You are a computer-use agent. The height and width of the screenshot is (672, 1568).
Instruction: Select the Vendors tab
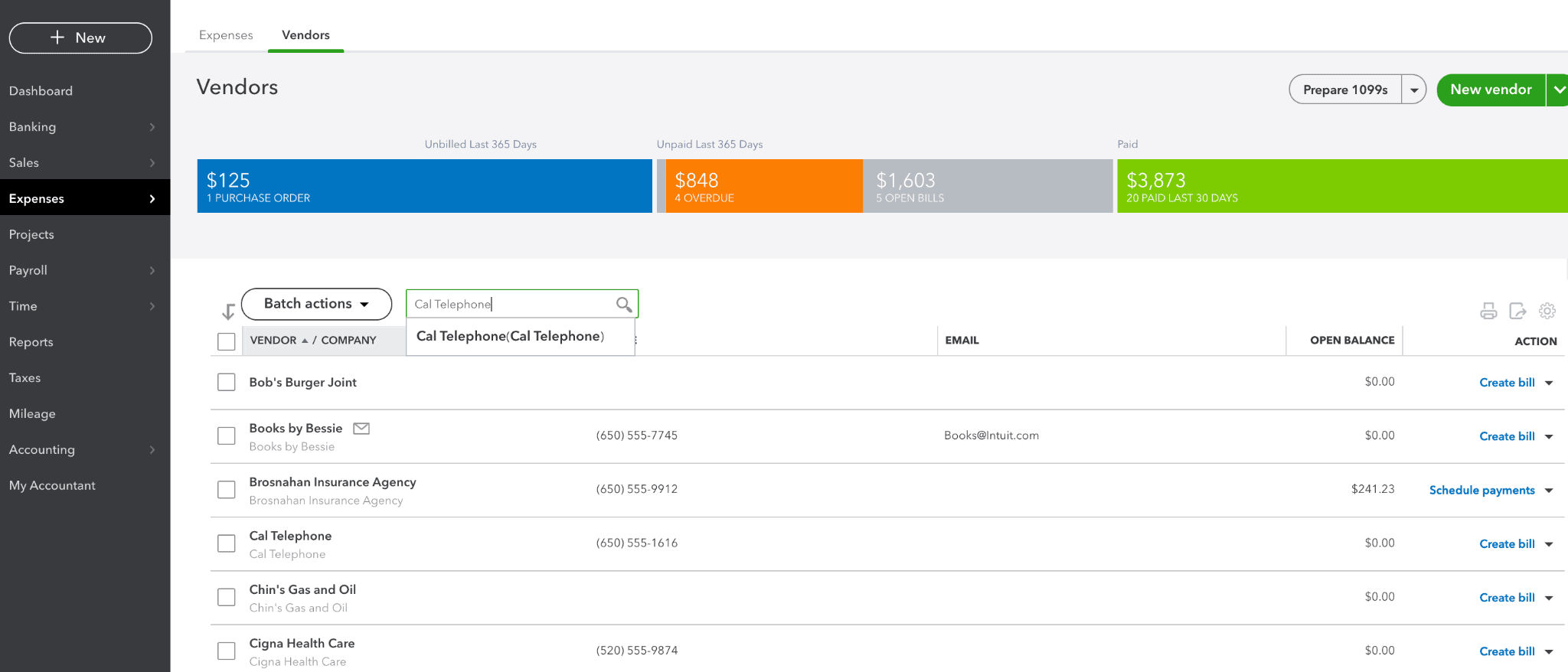tap(305, 35)
